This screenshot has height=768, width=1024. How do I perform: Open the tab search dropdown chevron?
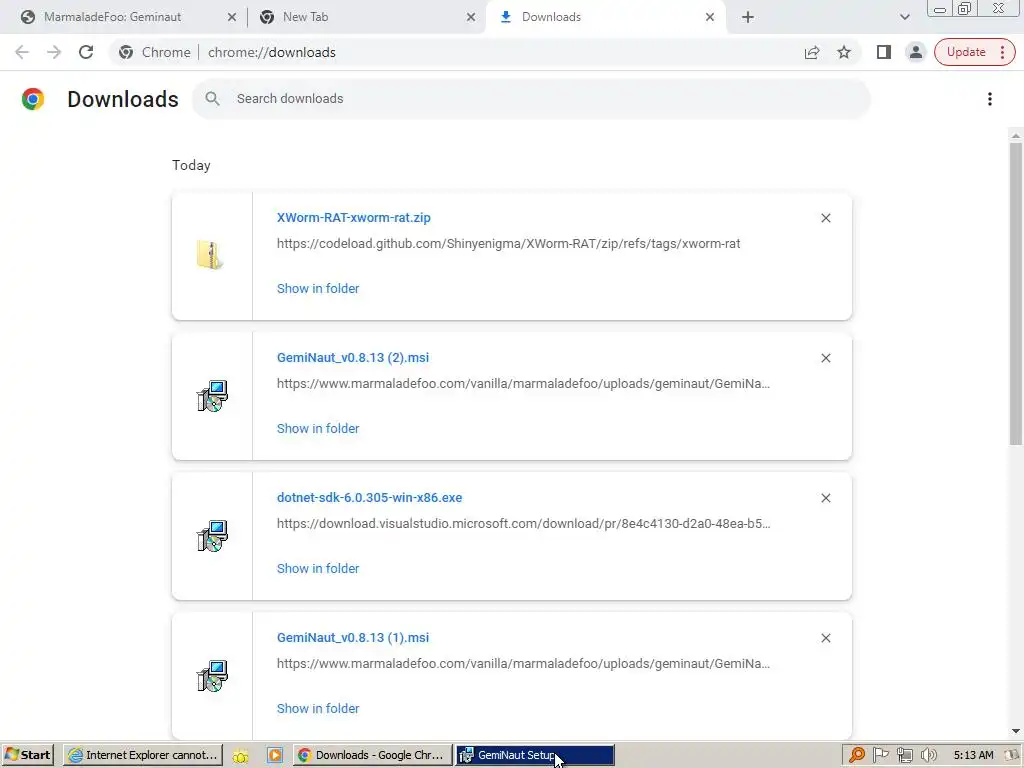(904, 17)
